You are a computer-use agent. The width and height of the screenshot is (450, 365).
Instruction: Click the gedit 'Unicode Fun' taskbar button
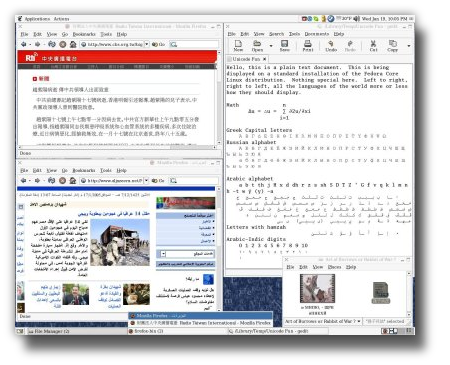[x=278, y=331]
